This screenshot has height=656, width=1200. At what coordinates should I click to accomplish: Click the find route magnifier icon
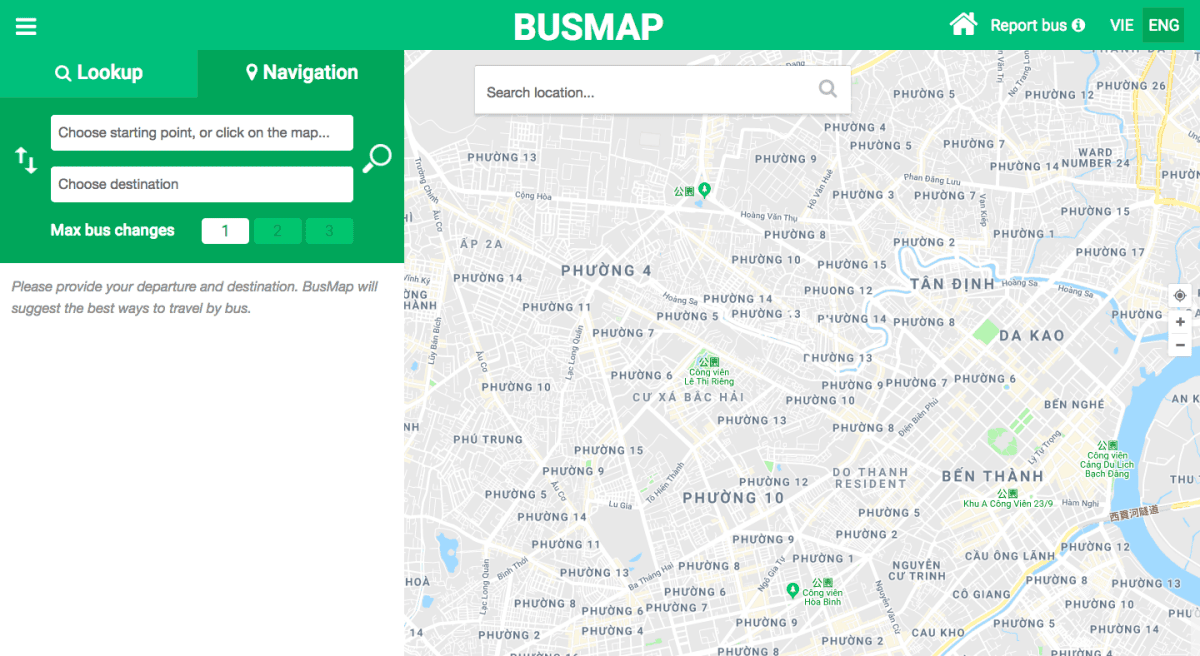click(377, 158)
